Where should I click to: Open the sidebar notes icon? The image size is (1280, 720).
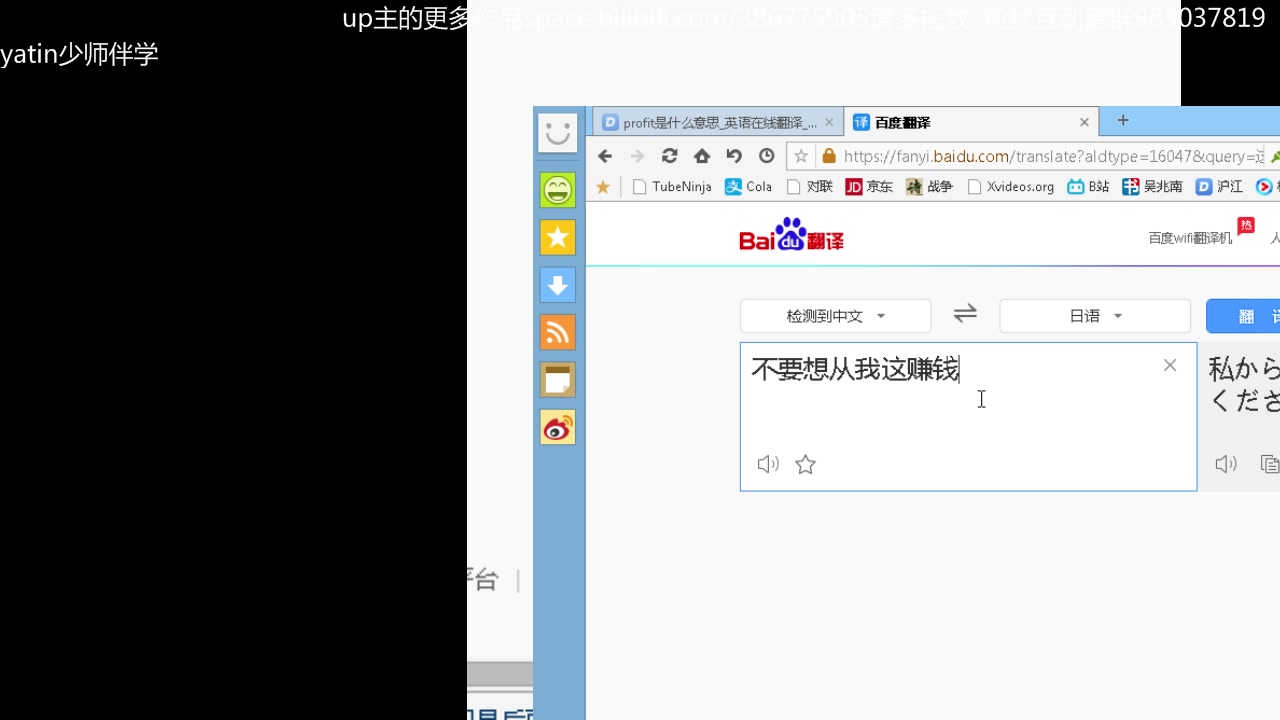558,380
